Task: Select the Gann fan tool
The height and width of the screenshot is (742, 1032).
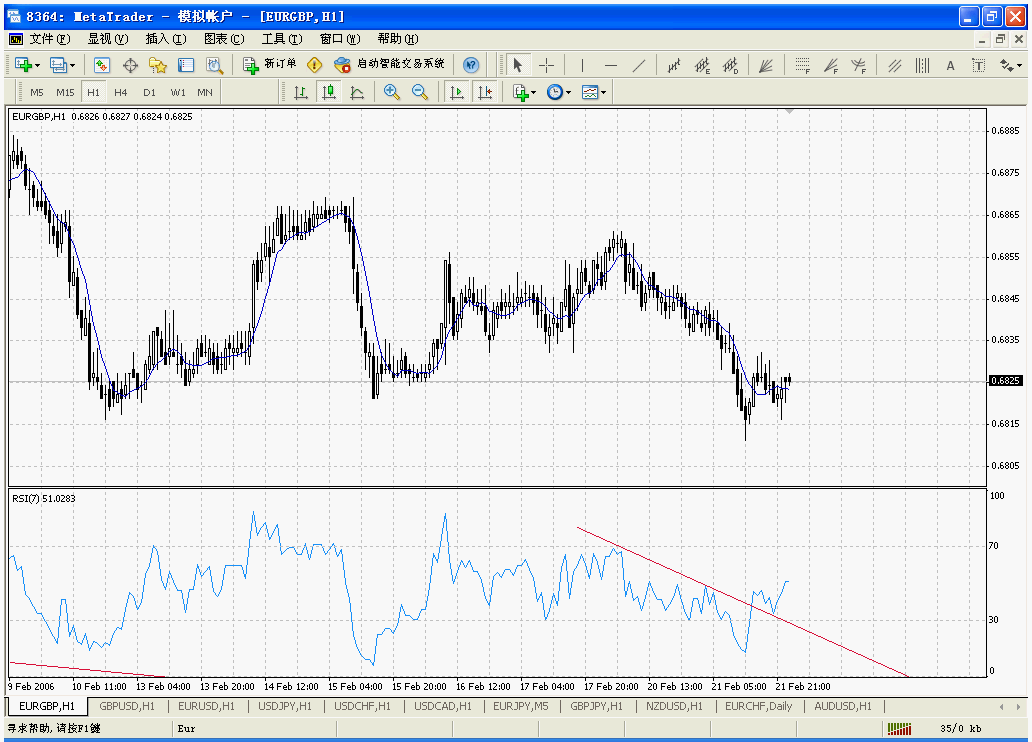Action: click(766, 65)
